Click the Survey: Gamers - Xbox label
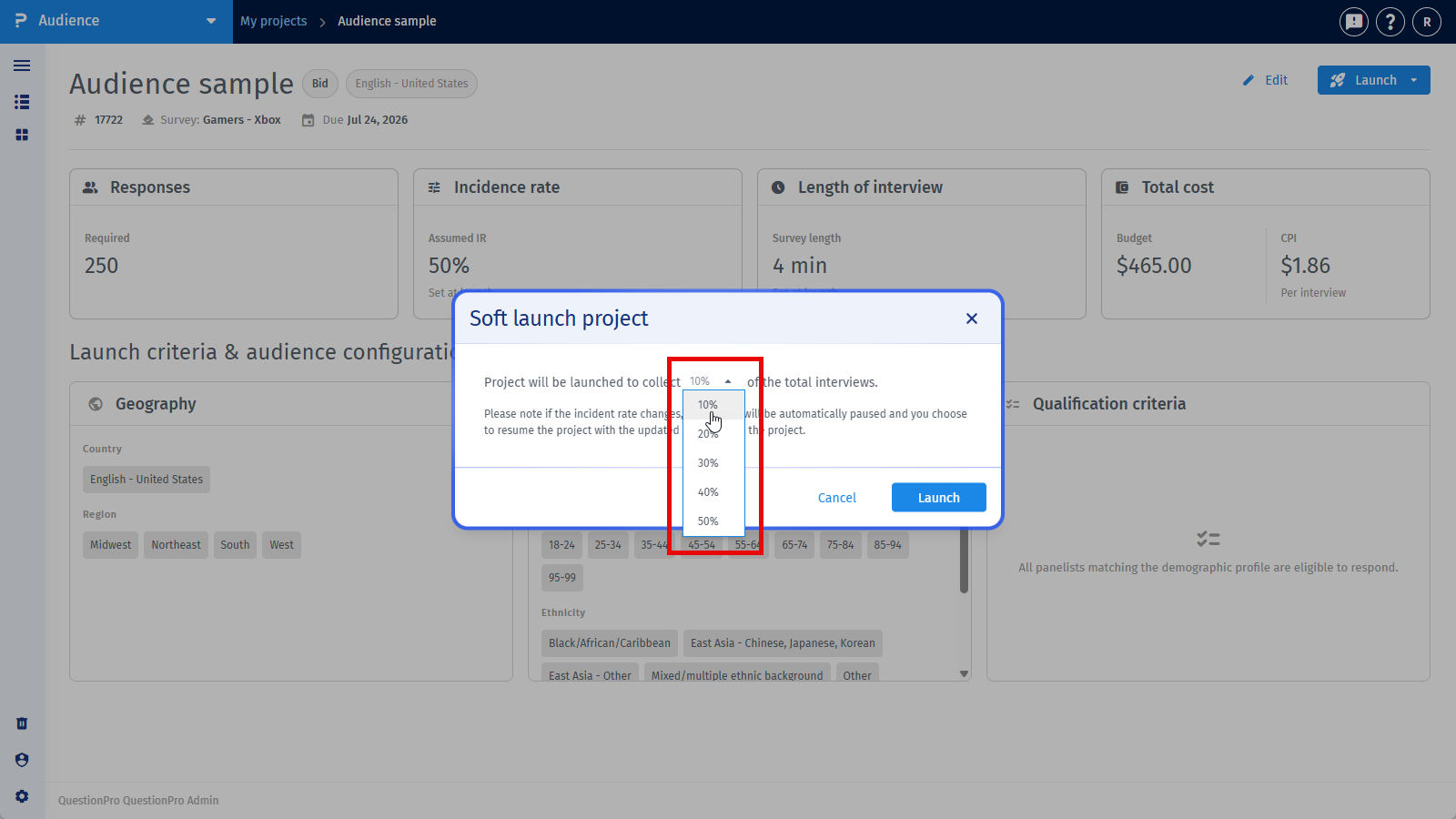The image size is (1456, 819). [x=220, y=120]
